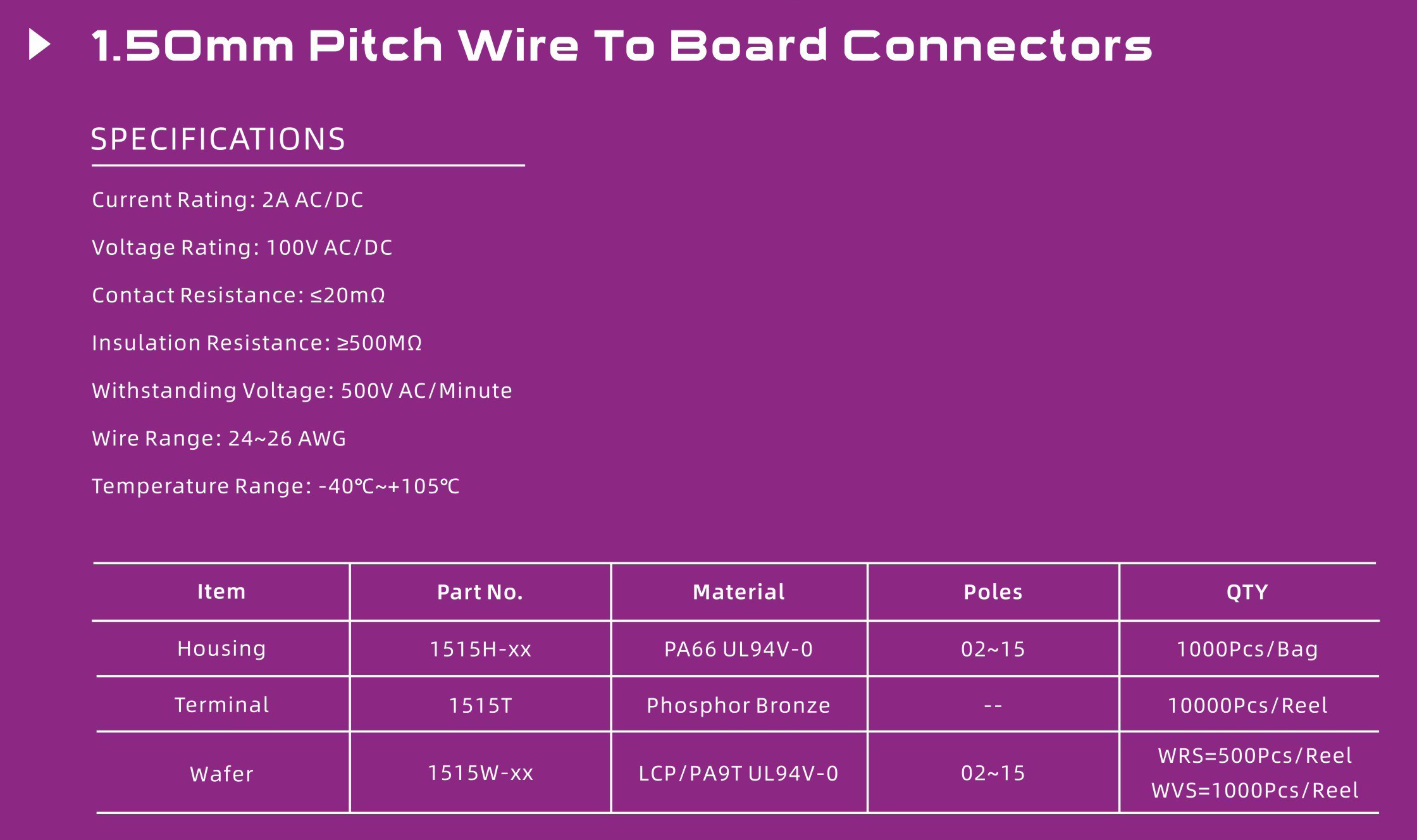Viewport: 1417px width, 840px height.
Task: Select the Temperature Range -40℃~+105℃ line
Action: coord(276,486)
